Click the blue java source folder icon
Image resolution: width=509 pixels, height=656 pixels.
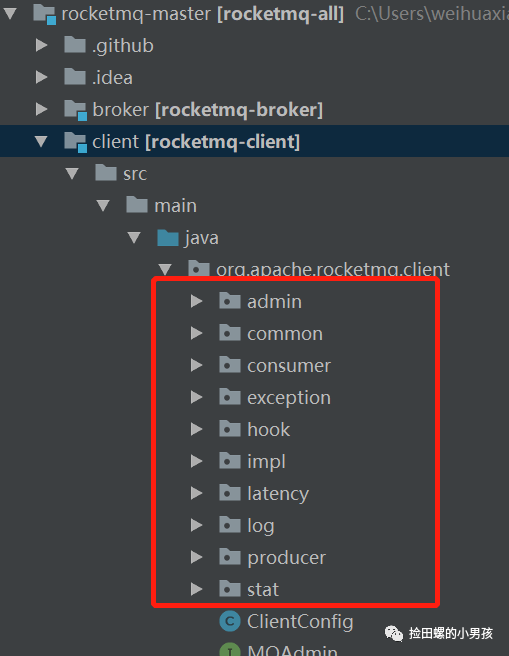pos(168,238)
